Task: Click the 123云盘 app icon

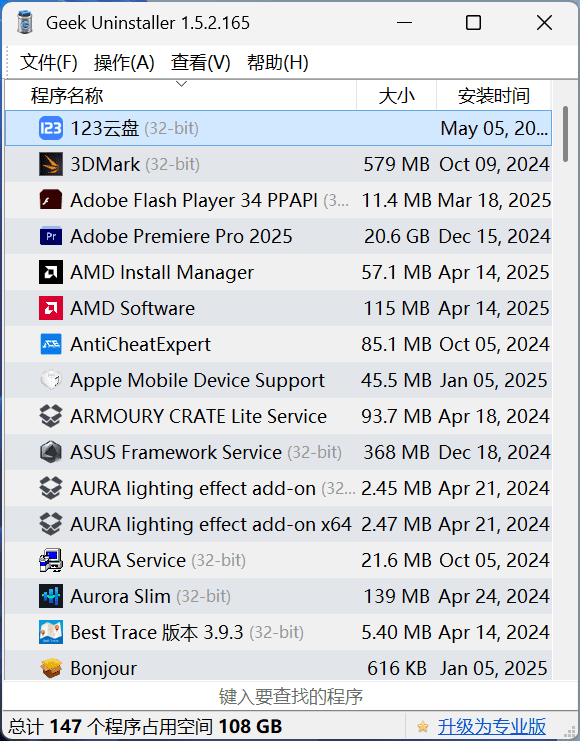Action: click(51, 128)
